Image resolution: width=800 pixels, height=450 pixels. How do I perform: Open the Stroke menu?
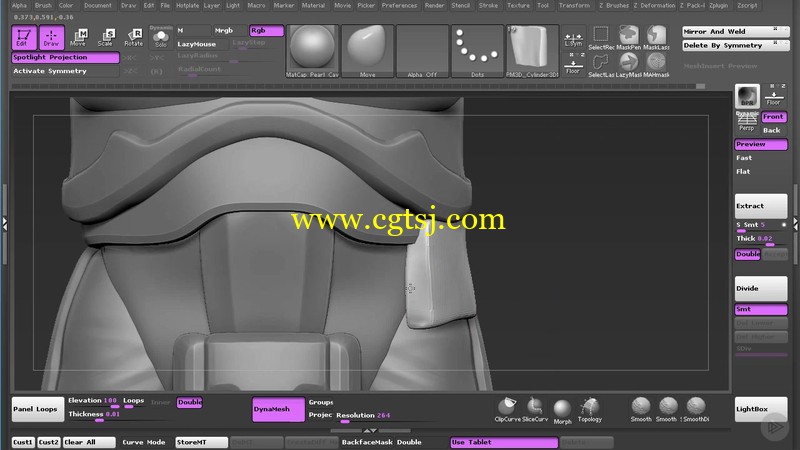[x=488, y=6]
